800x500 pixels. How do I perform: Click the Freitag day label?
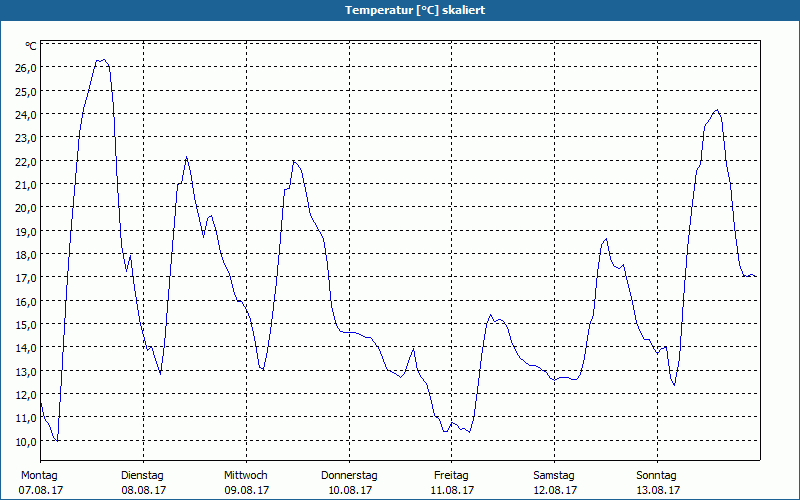point(452,476)
